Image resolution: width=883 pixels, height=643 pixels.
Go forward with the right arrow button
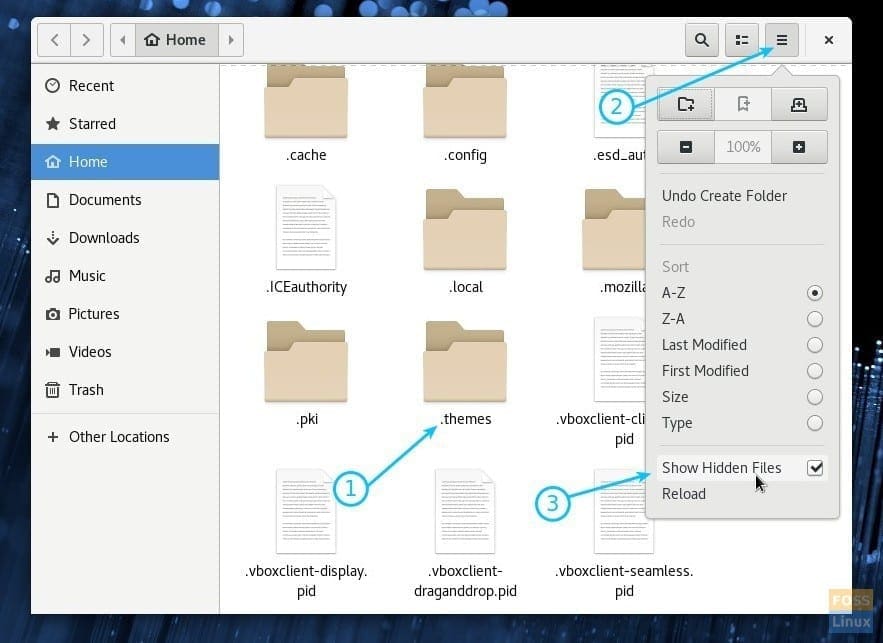pyautogui.click(x=87, y=40)
